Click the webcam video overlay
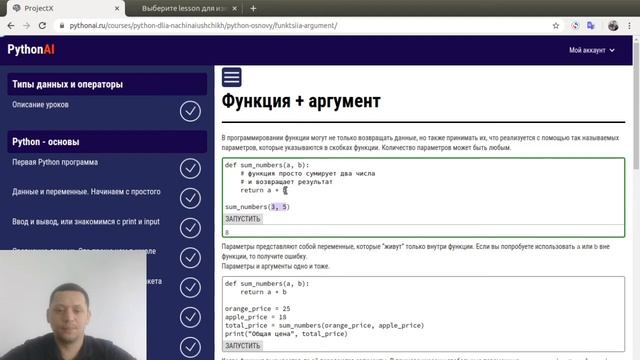Screen dimensions: 640x360 (73, 305)
